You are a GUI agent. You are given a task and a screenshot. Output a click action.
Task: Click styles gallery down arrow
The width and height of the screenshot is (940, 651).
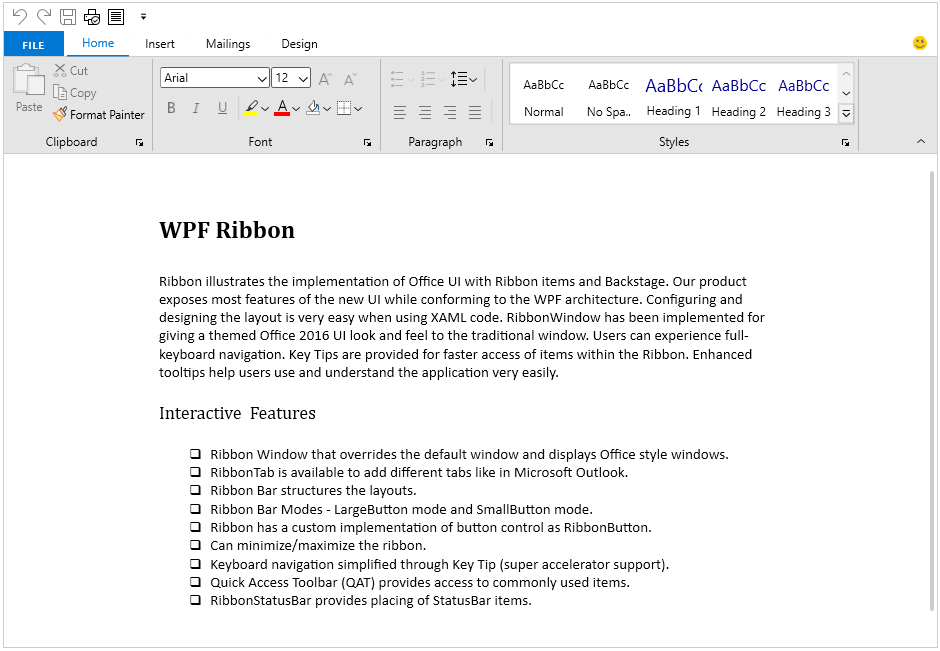[x=846, y=93]
